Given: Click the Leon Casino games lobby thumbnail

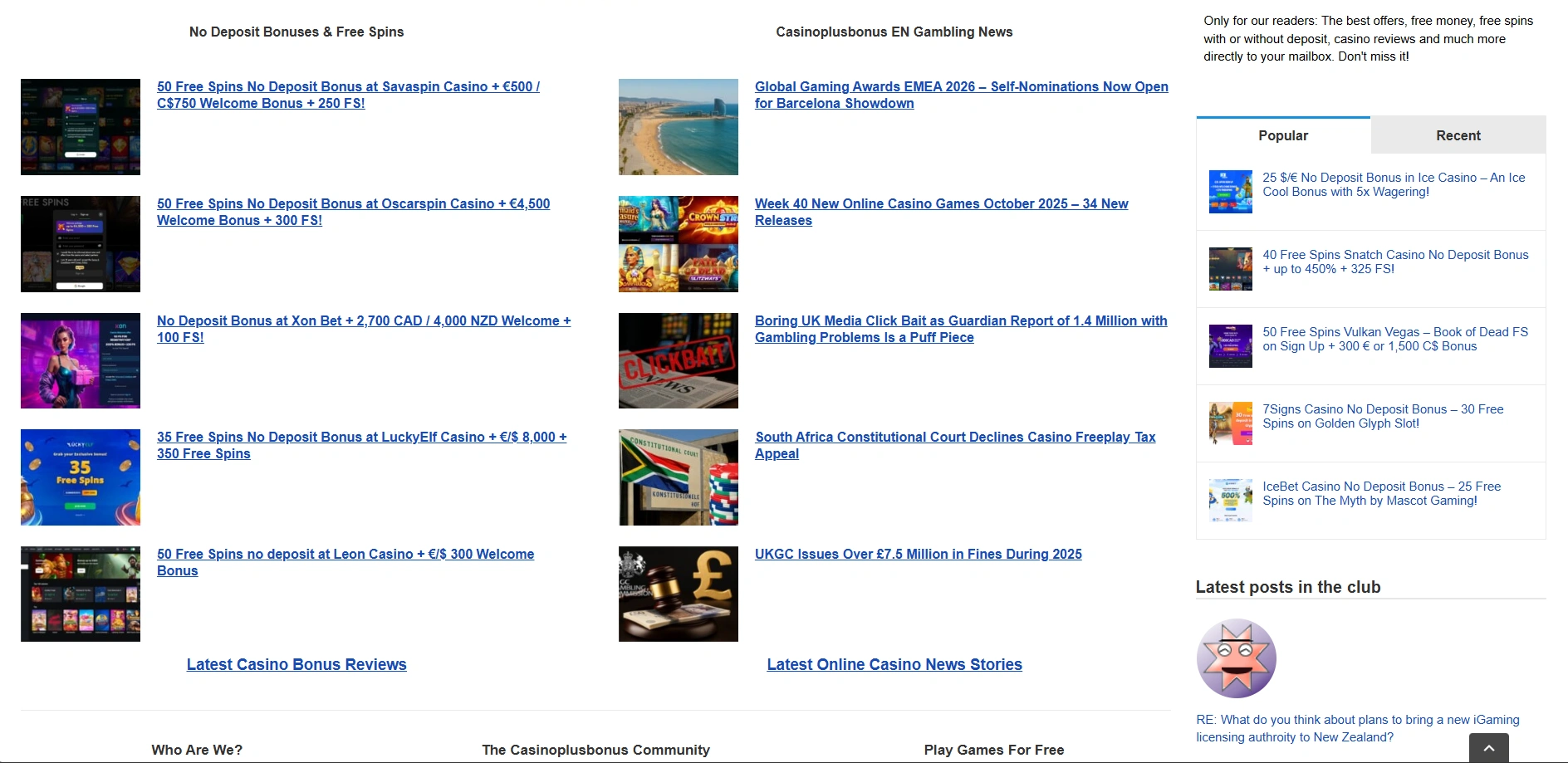Looking at the screenshot, I should (81, 594).
